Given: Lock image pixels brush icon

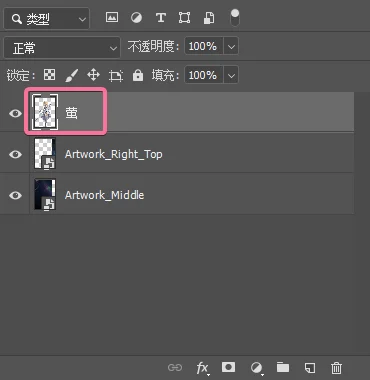Looking at the screenshot, I should pyautogui.click(x=72, y=75).
